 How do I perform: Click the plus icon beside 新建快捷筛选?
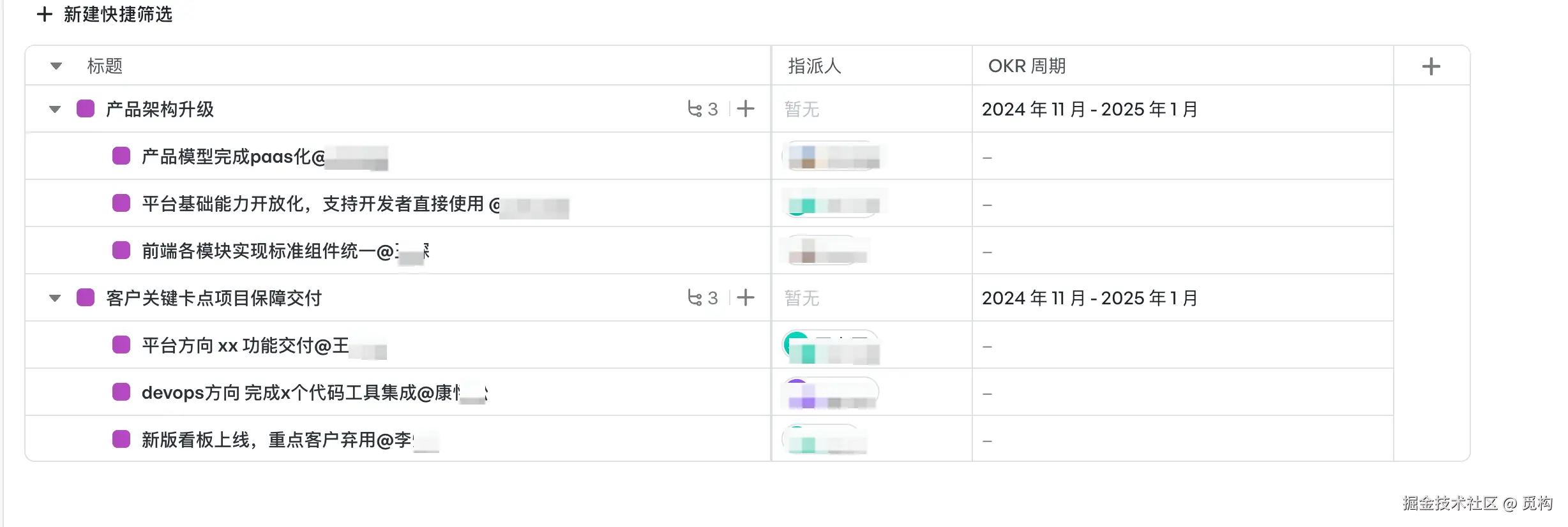coord(44,14)
